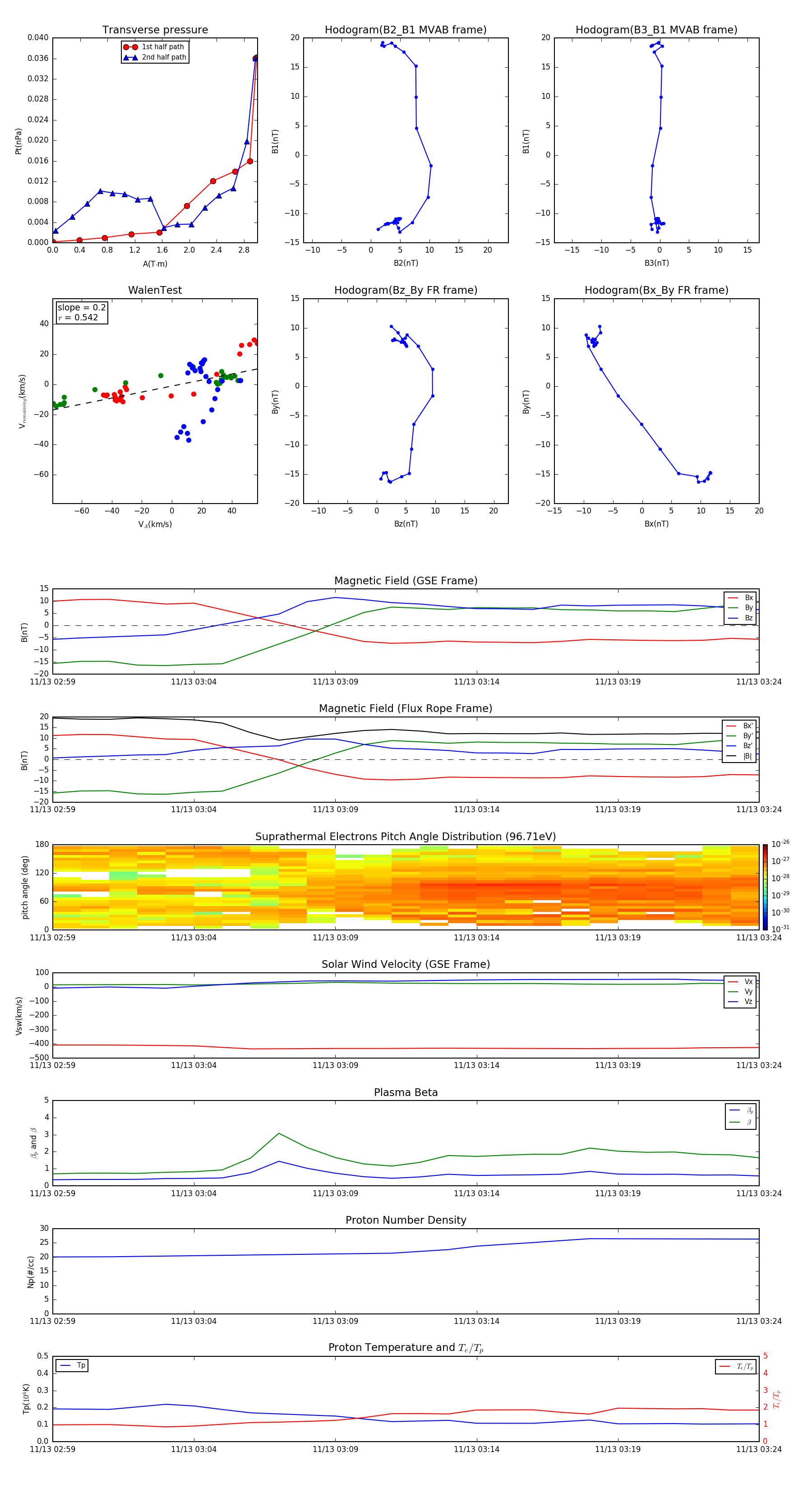Click the pitch angle distribution colorbar
Viewport: 812px width, 1489px height.
coord(765,886)
